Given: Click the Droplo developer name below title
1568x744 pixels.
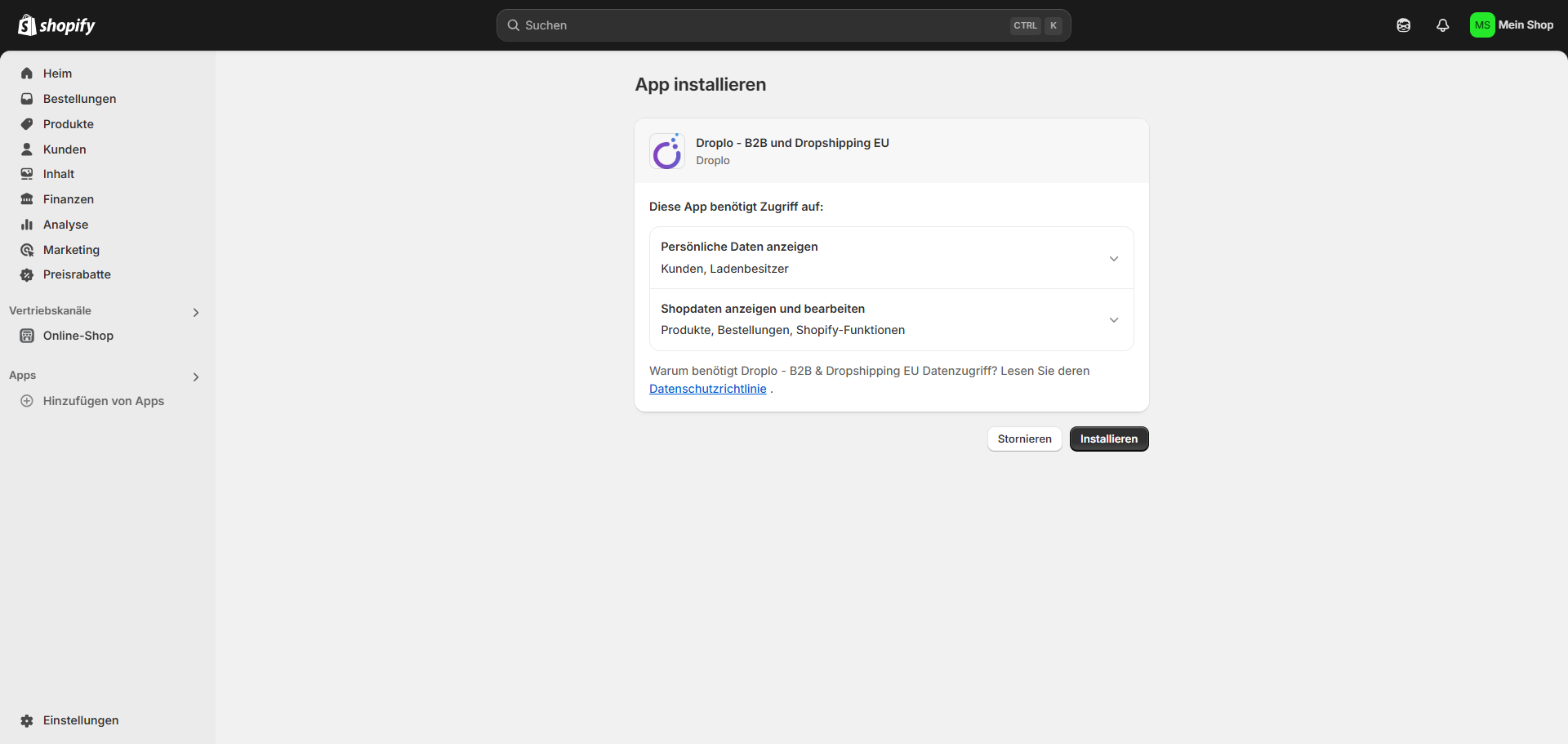Looking at the screenshot, I should [713, 160].
